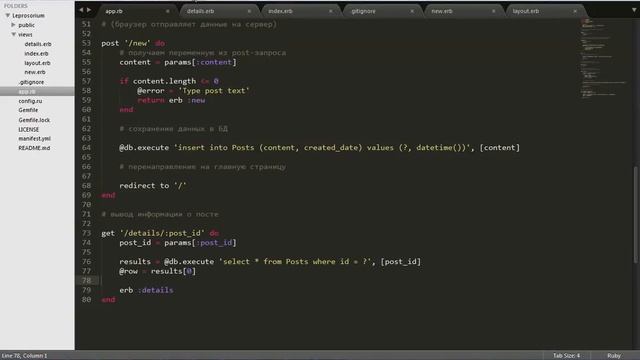
Task: Click the "if content.length" line
Action: click(169, 81)
